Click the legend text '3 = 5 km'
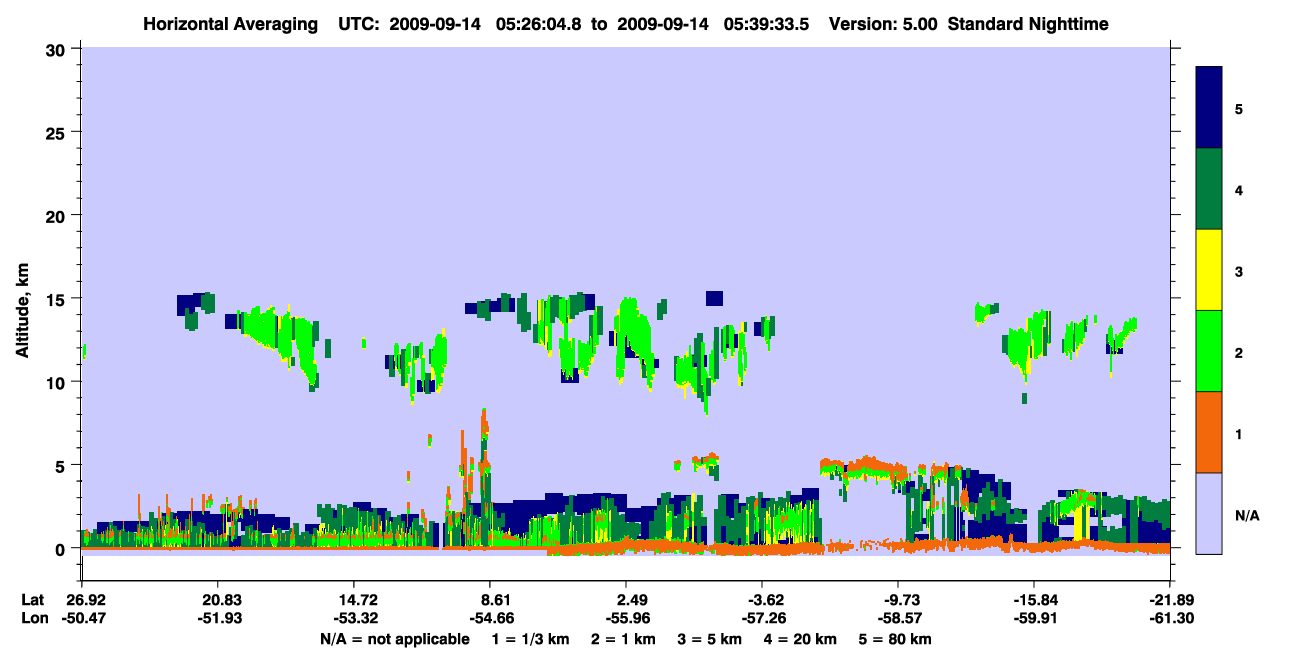Image resolution: width=1300 pixels, height=667 pixels. tap(710, 638)
